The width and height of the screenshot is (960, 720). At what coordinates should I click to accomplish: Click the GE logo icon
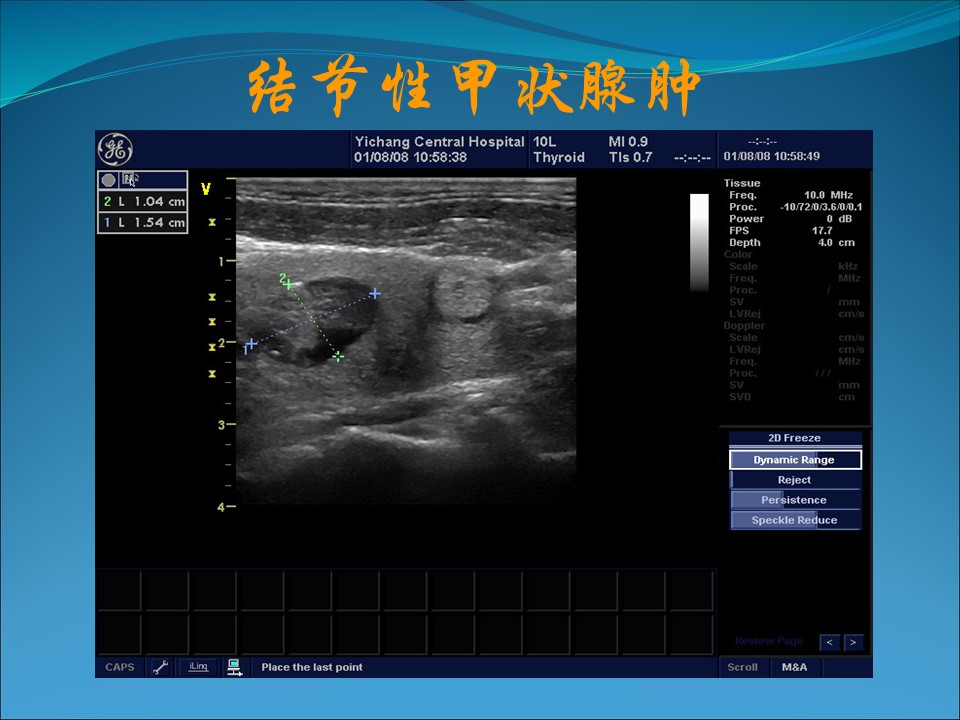[x=115, y=149]
